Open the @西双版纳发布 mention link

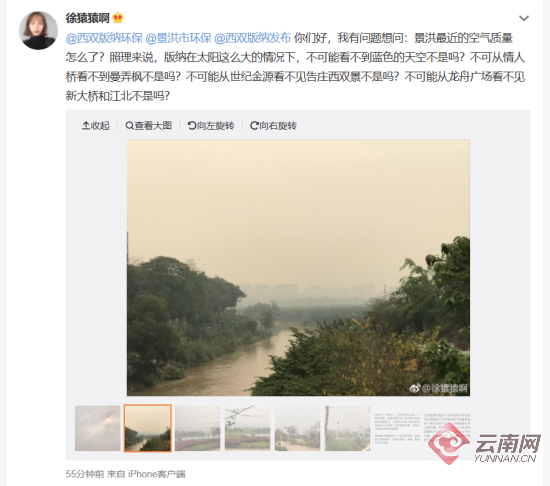[x=252, y=38]
